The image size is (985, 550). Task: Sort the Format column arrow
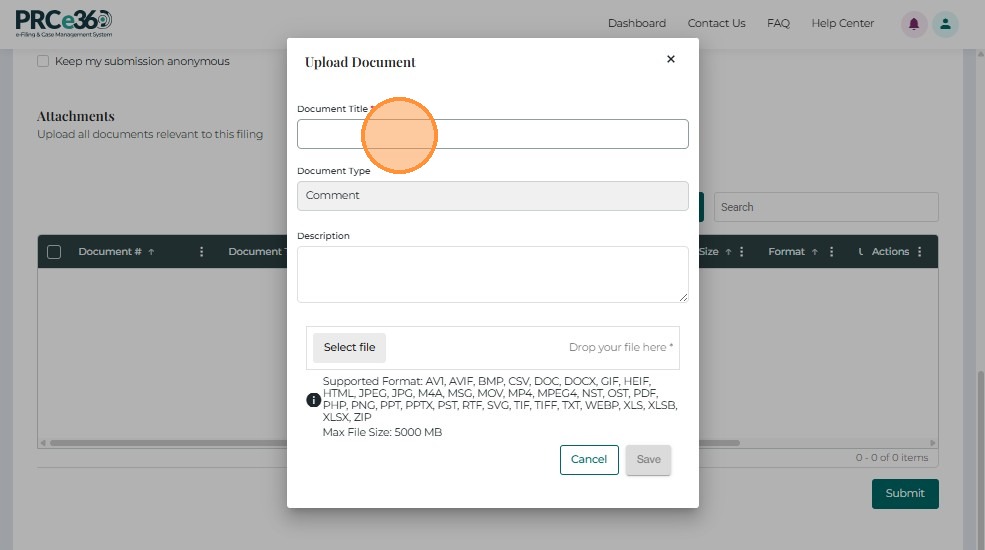[x=814, y=252]
